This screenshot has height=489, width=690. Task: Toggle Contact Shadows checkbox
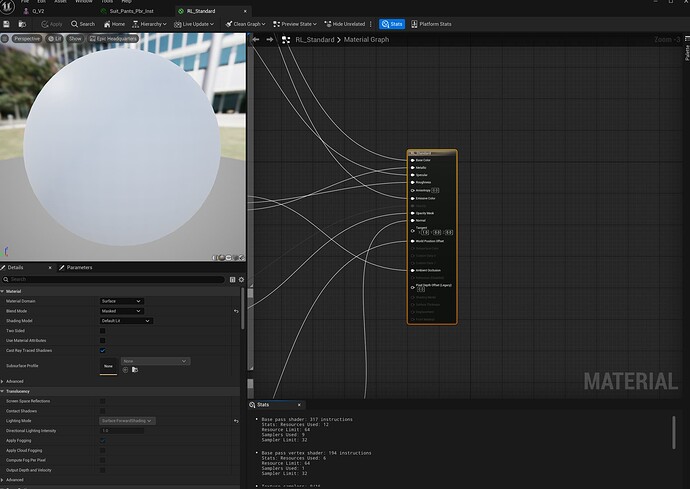[x=103, y=411]
